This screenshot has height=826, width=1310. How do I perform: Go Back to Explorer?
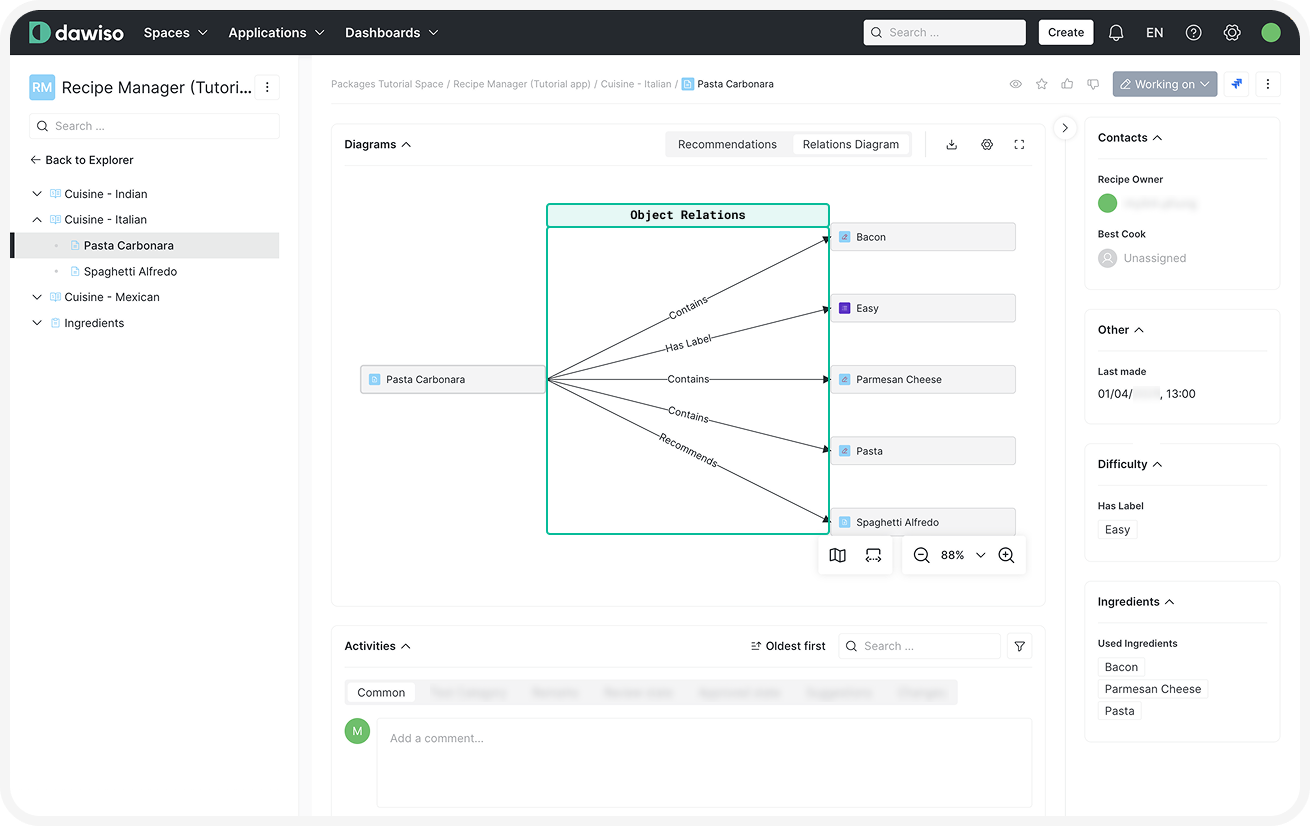(82, 160)
